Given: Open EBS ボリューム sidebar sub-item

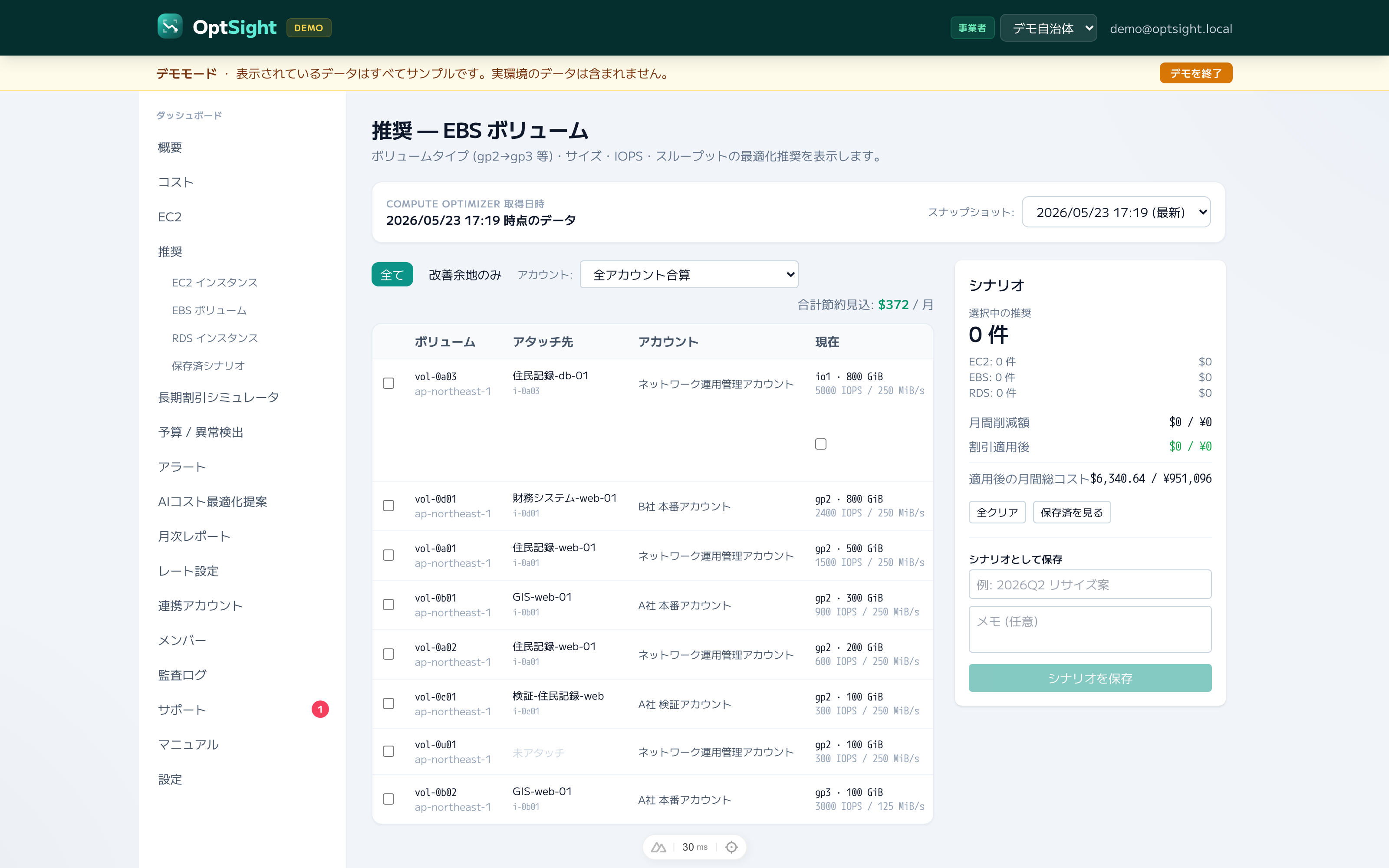Looking at the screenshot, I should click(x=209, y=311).
